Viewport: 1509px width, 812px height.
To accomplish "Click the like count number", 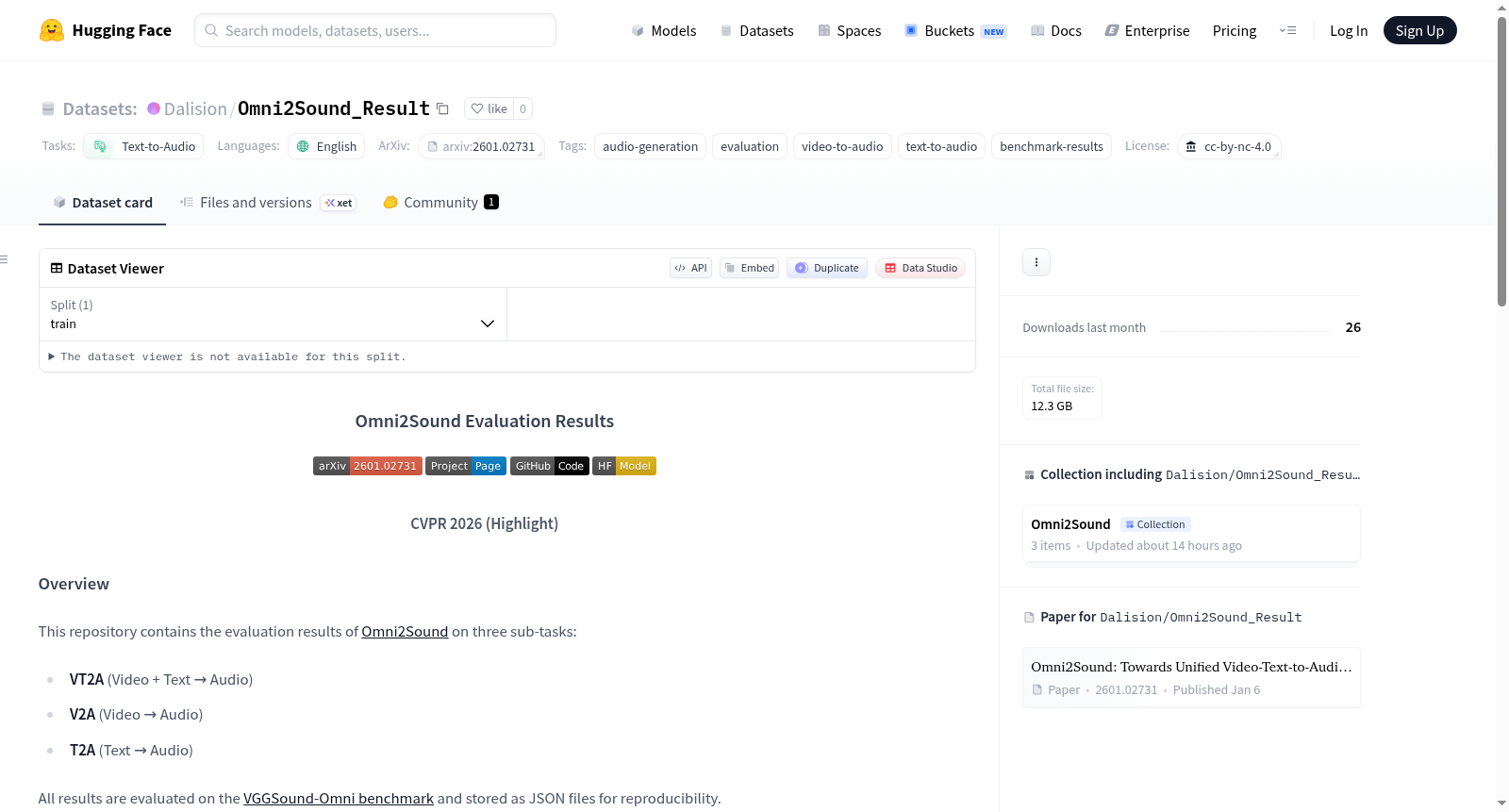I will pyautogui.click(x=523, y=108).
